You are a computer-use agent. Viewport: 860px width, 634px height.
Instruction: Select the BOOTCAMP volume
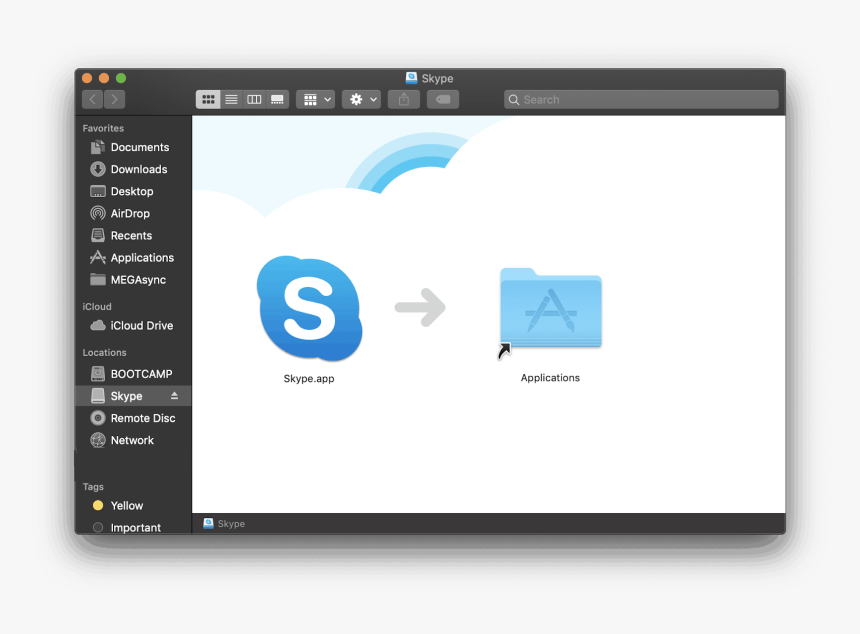coord(133,373)
